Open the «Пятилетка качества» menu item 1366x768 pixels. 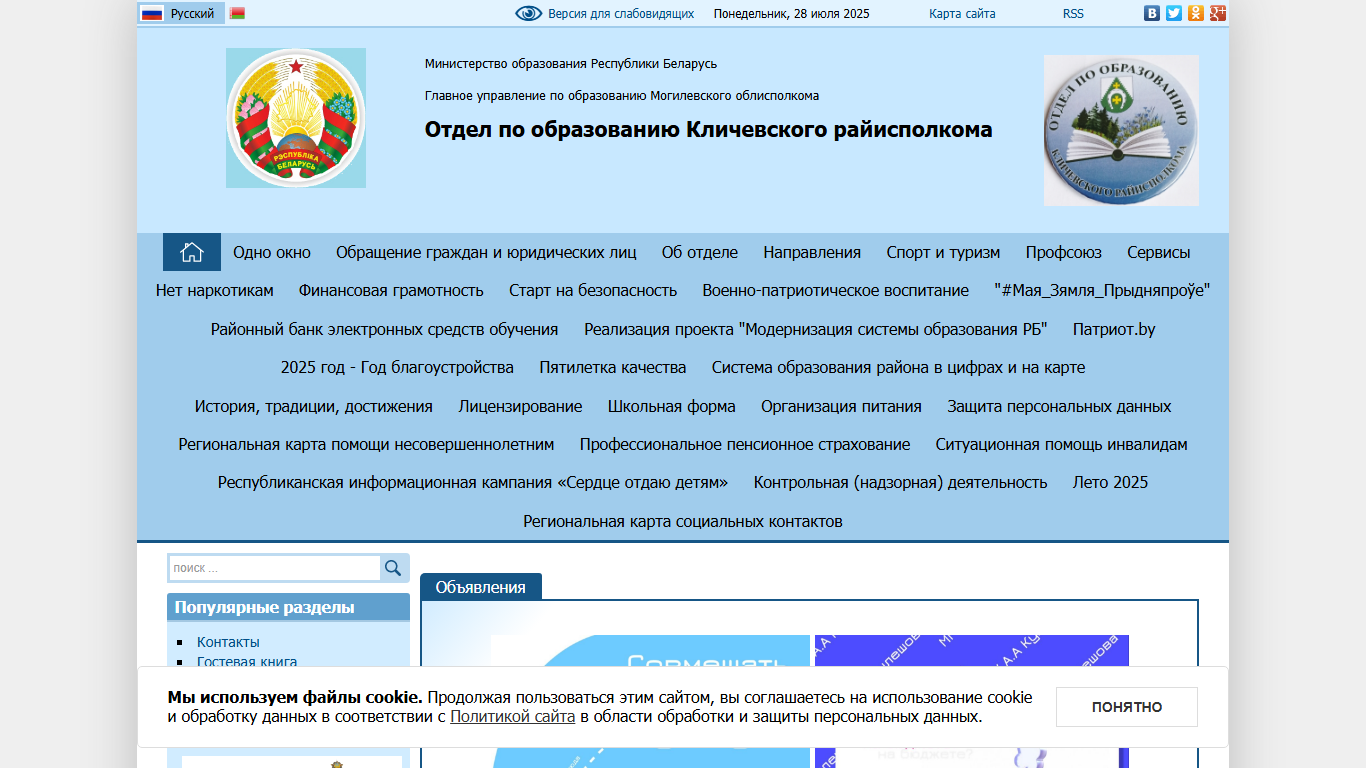(613, 367)
